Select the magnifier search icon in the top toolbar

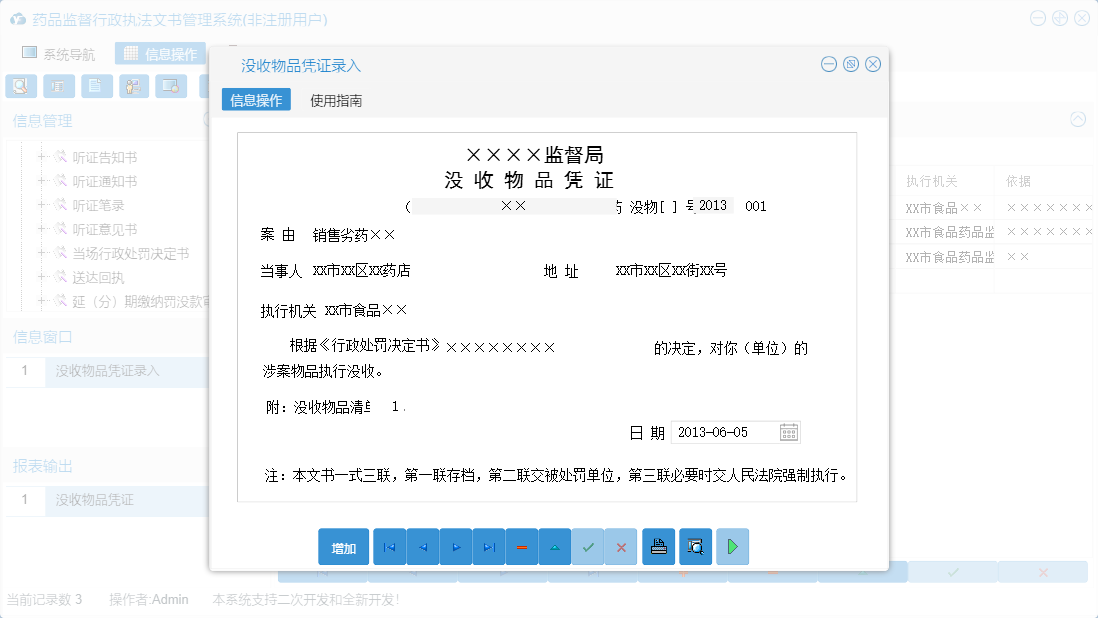coord(20,86)
